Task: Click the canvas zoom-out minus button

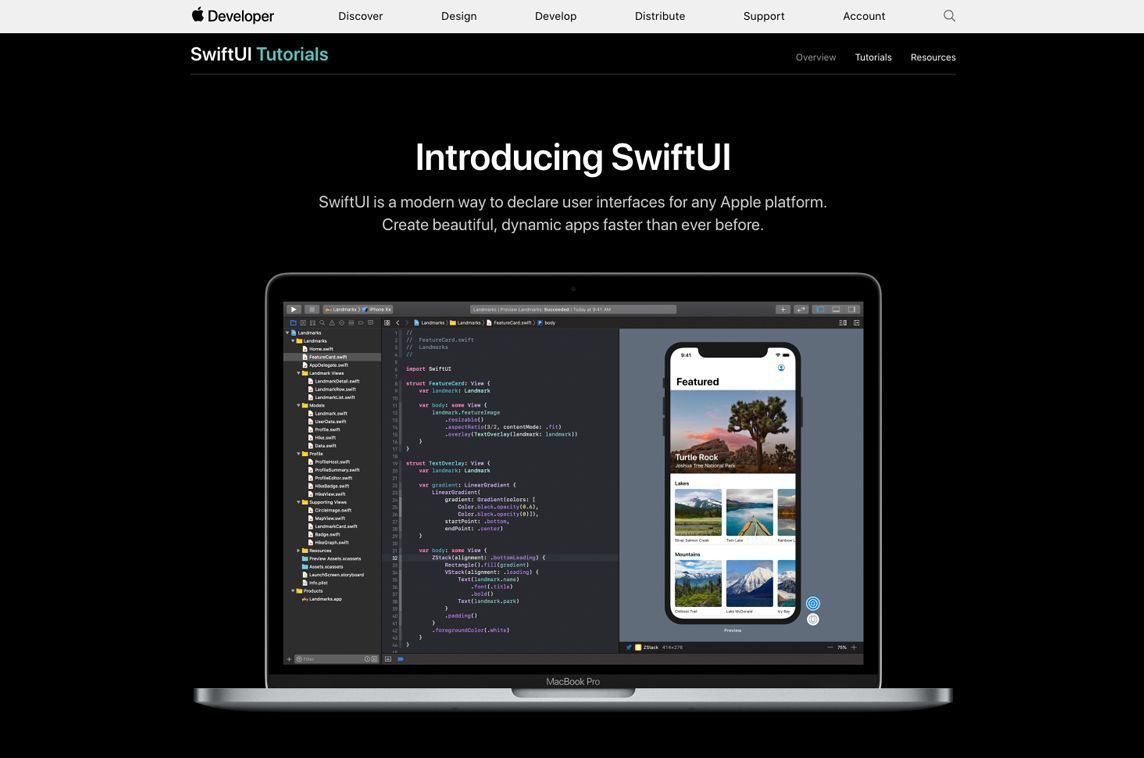Action: point(830,647)
